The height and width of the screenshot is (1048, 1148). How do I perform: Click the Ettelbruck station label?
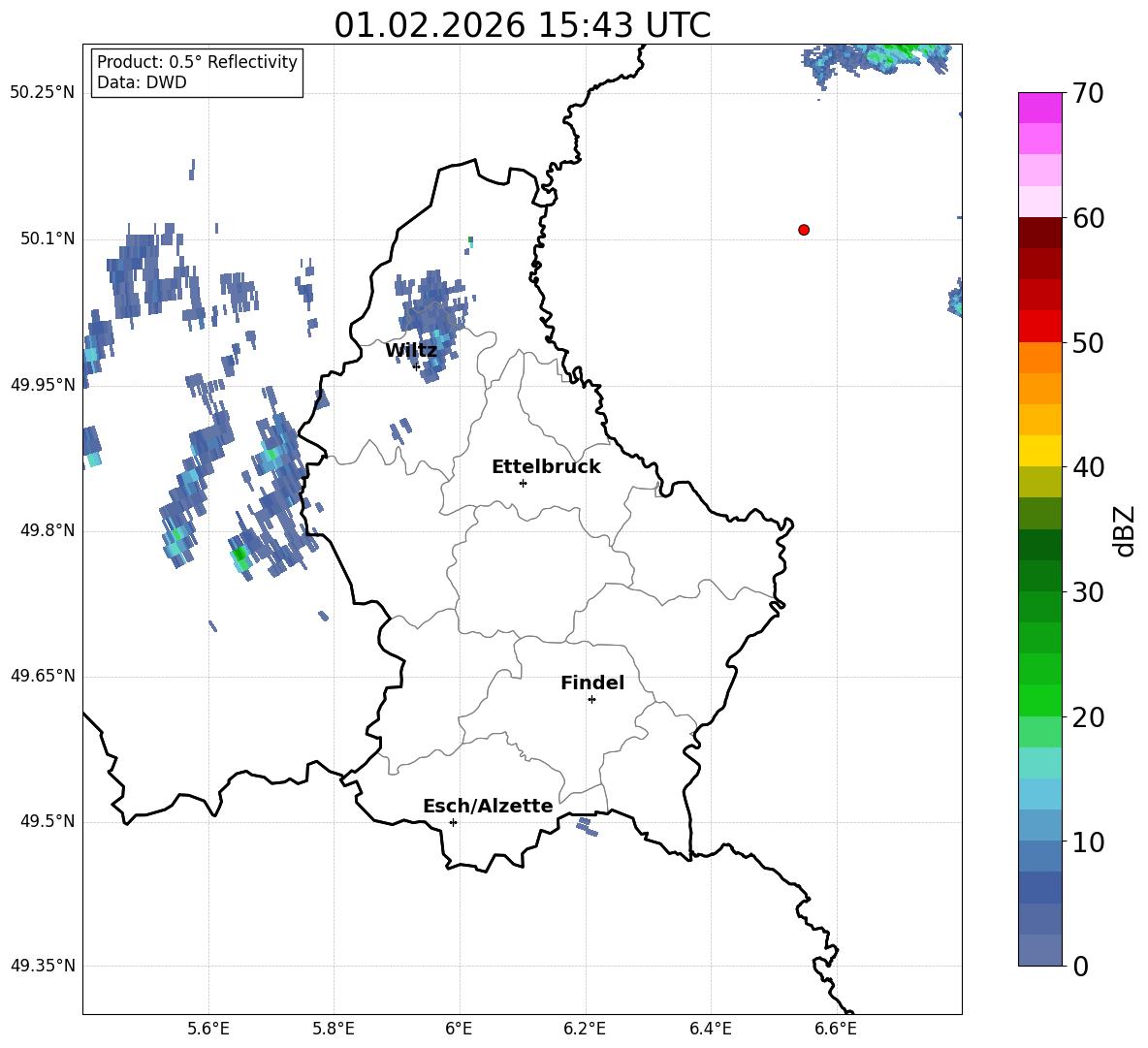pos(546,467)
